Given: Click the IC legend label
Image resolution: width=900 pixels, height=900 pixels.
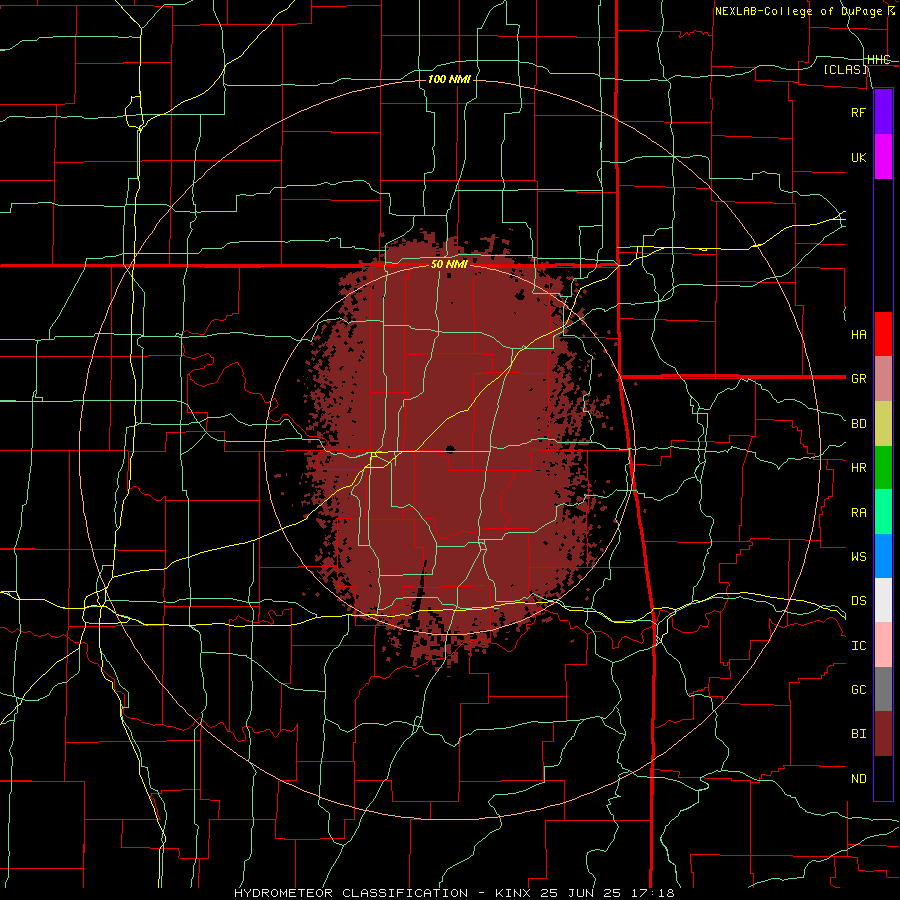Looking at the screenshot, I should coord(859,646).
